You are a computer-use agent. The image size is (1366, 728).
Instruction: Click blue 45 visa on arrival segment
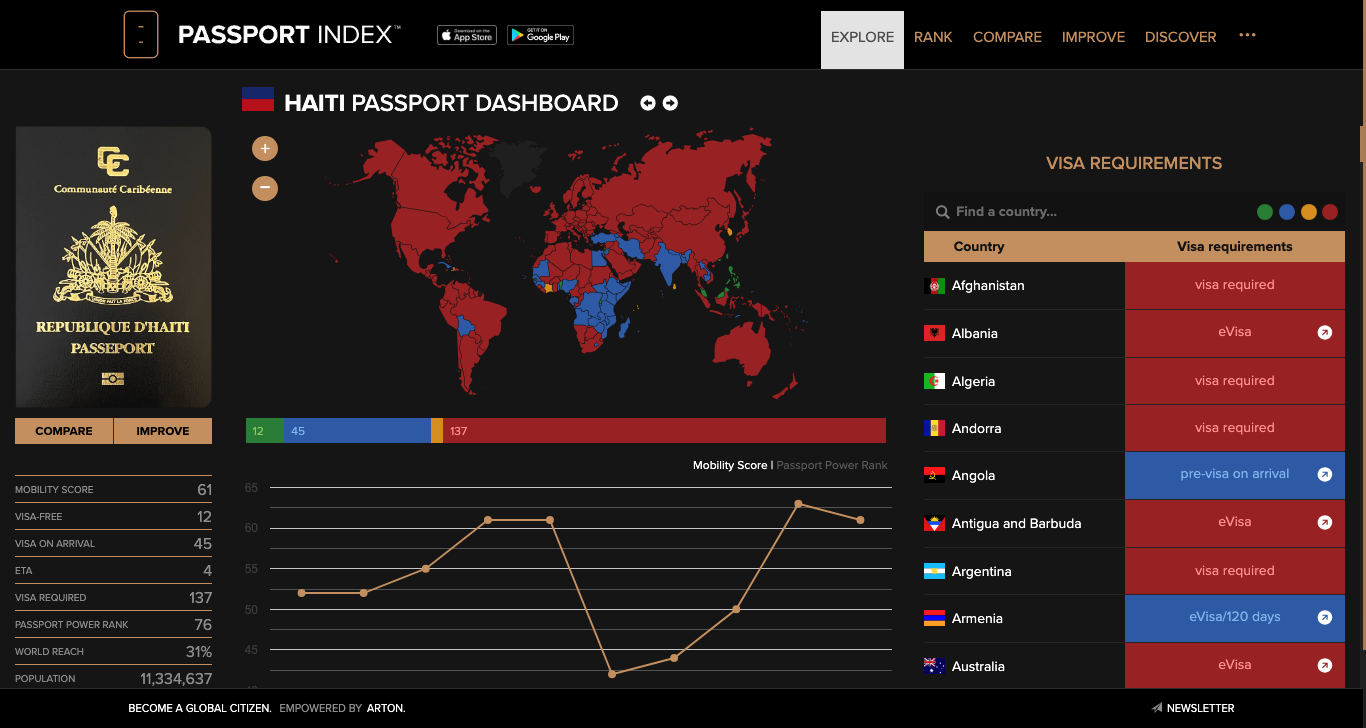[357, 431]
